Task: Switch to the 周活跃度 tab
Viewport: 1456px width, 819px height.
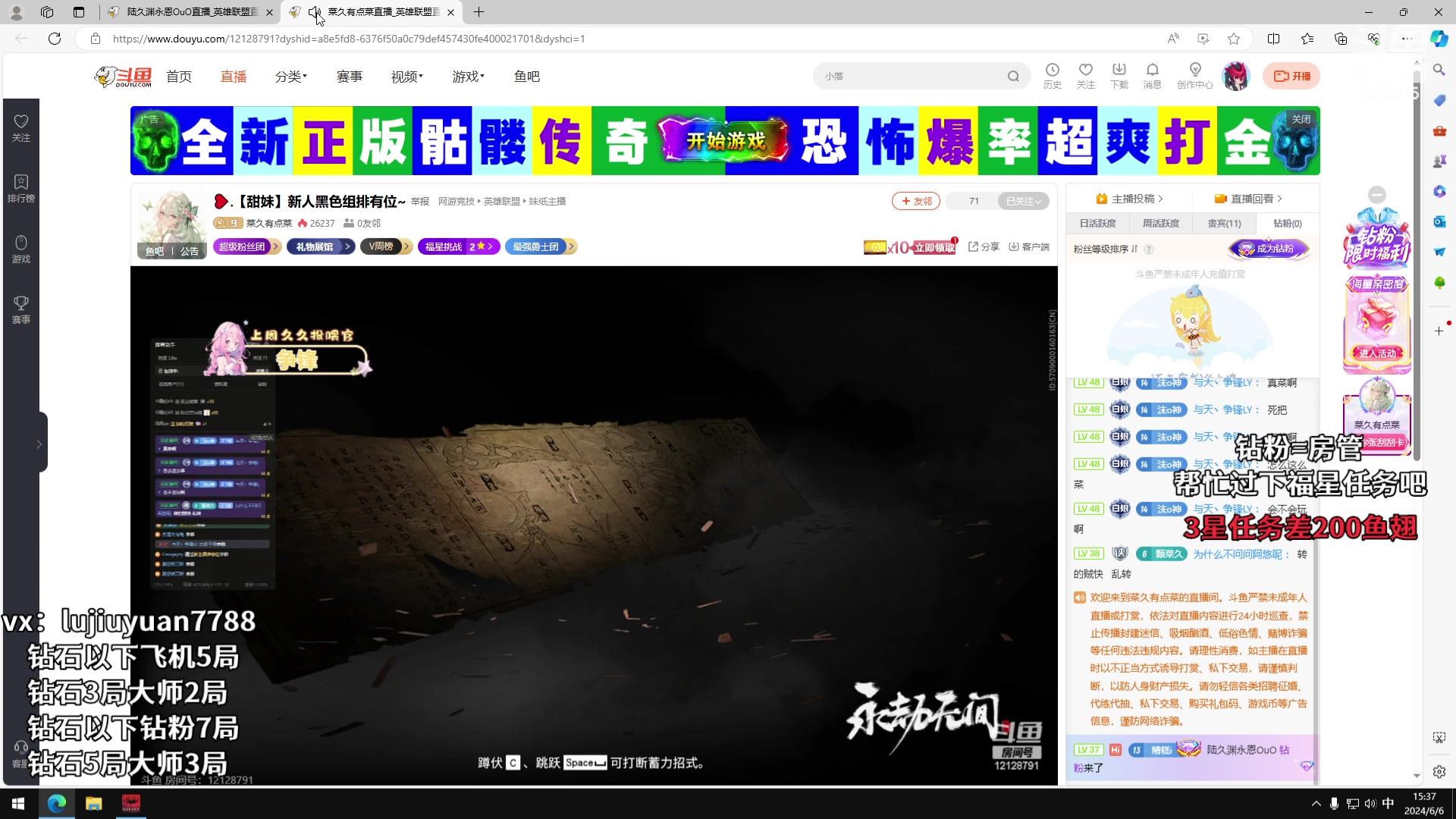Action: pyautogui.click(x=1160, y=224)
